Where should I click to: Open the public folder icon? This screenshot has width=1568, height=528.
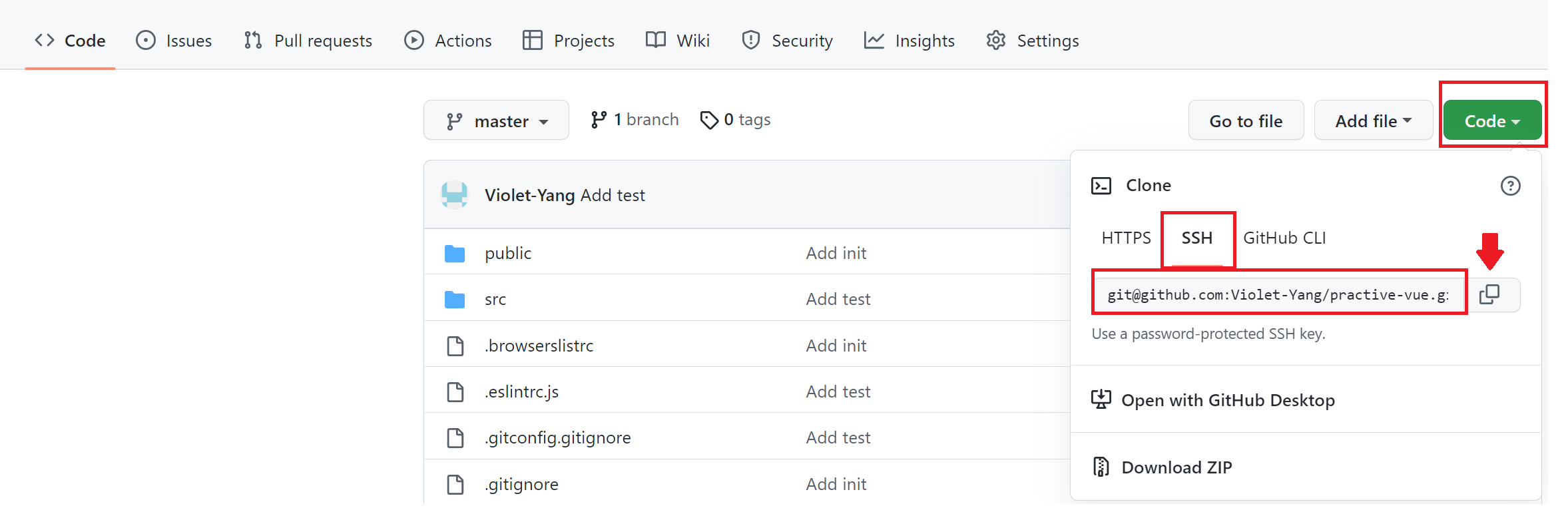coord(455,254)
